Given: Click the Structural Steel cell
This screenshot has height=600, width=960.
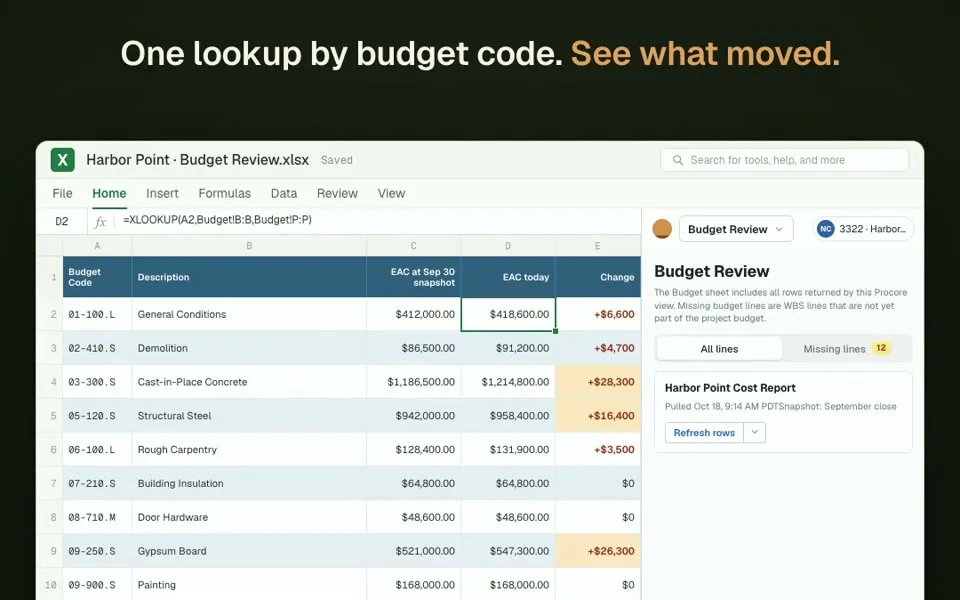Looking at the screenshot, I should tap(249, 416).
